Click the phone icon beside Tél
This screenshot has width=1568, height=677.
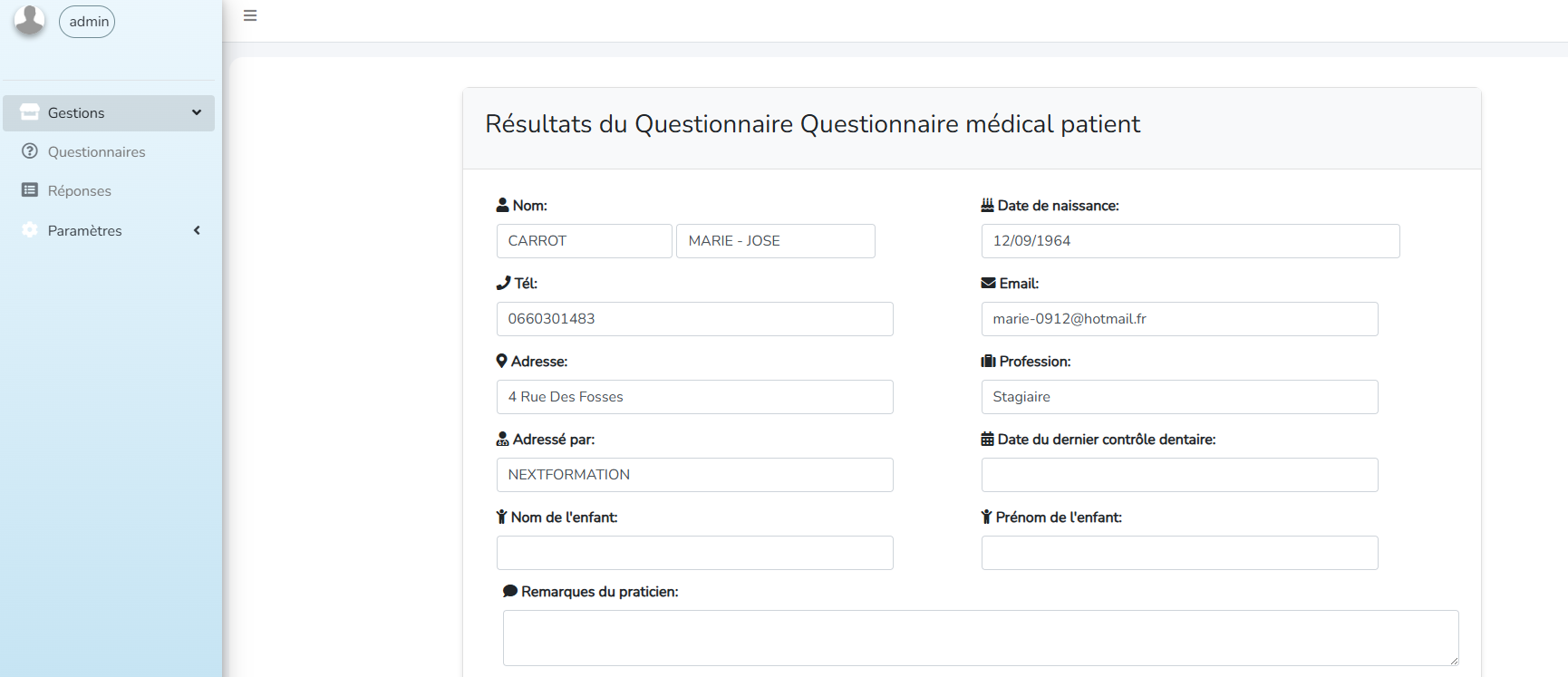pyautogui.click(x=504, y=283)
